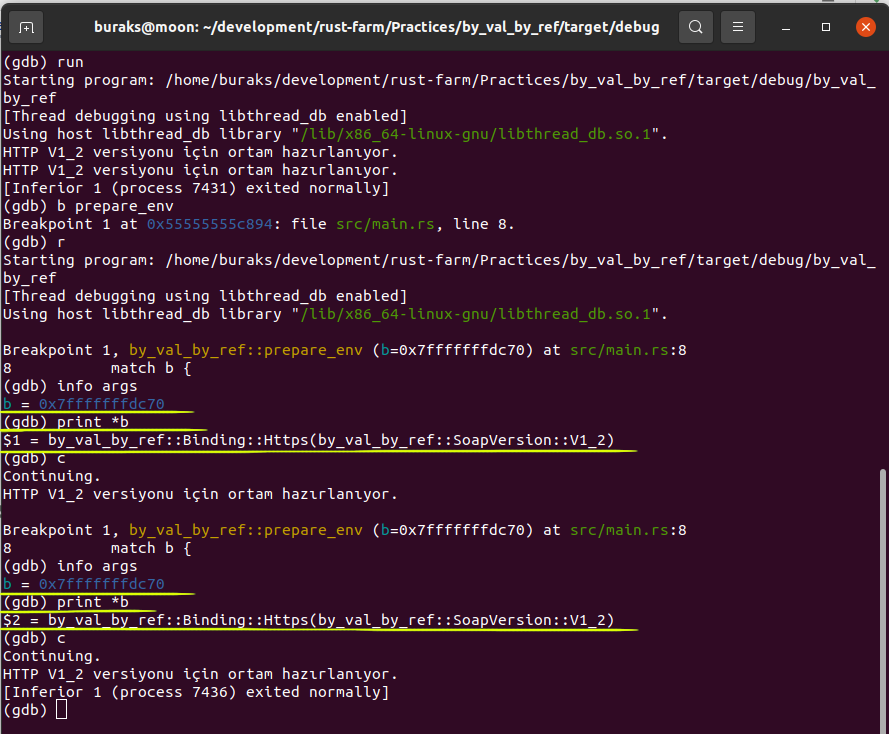This screenshot has height=734, width=889.
Task: Maximize the terminal window
Action: (826, 27)
